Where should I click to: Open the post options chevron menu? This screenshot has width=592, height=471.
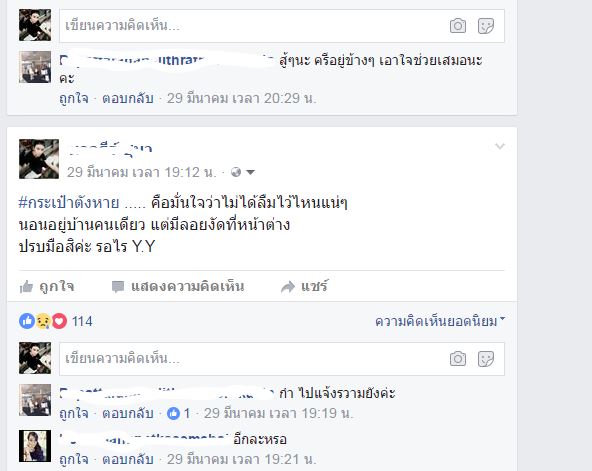tap(500, 146)
